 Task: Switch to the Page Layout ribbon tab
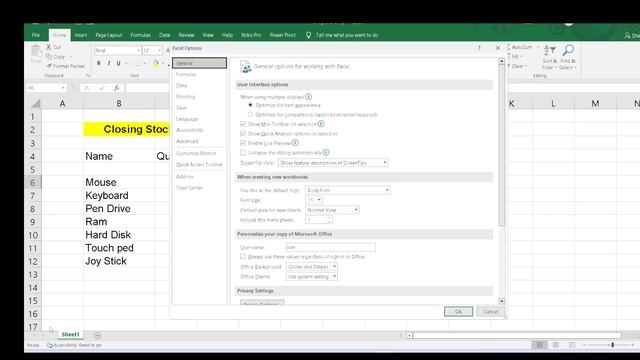(109, 35)
